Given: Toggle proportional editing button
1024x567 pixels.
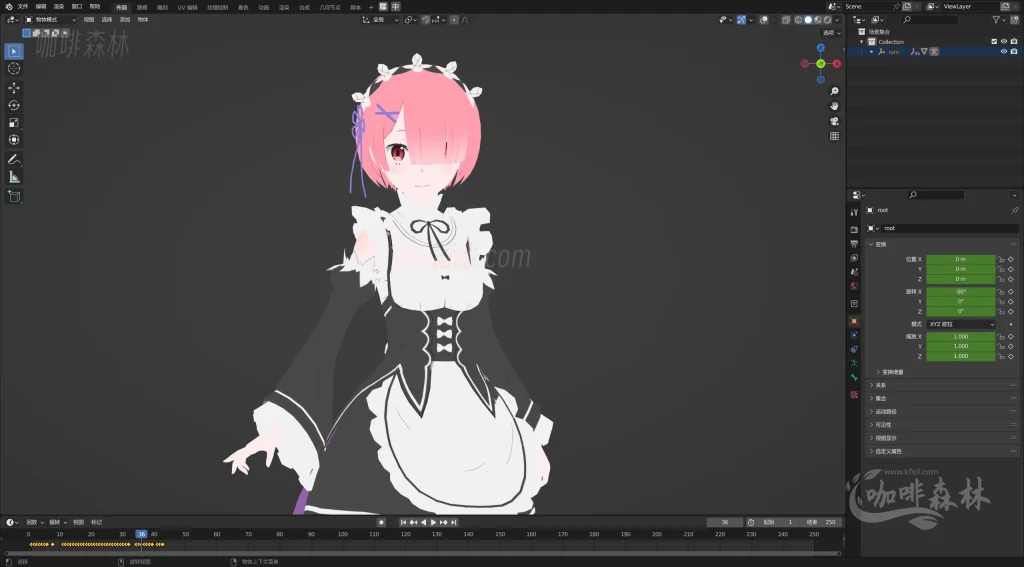Looking at the screenshot, I should 455,20.
